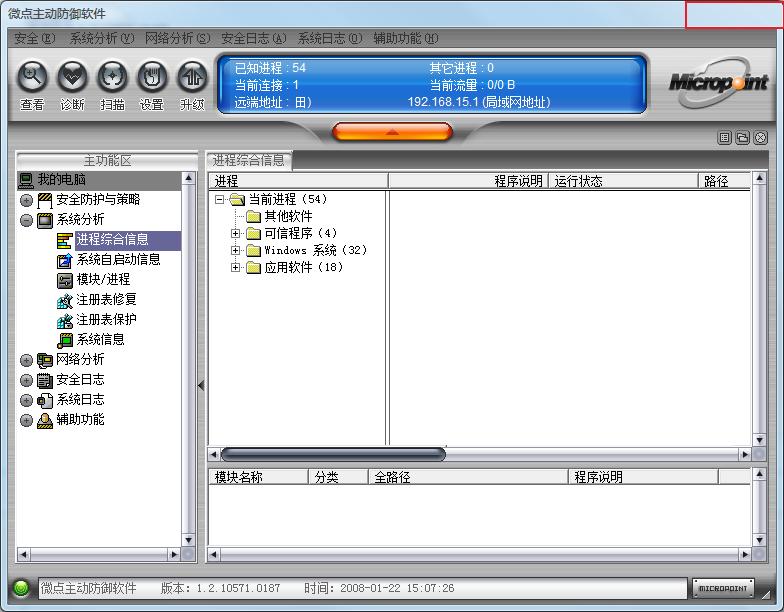The image size is (784, 612).
Task: Expand the 辅助功能 sidebar node
Action: (x=26, y=420)
